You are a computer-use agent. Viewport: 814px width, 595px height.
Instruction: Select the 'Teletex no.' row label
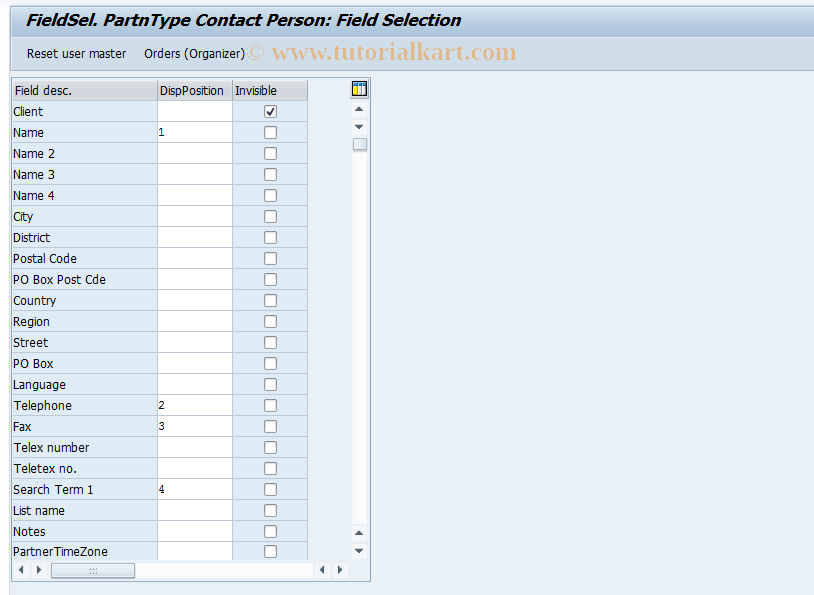pos(45,469)
